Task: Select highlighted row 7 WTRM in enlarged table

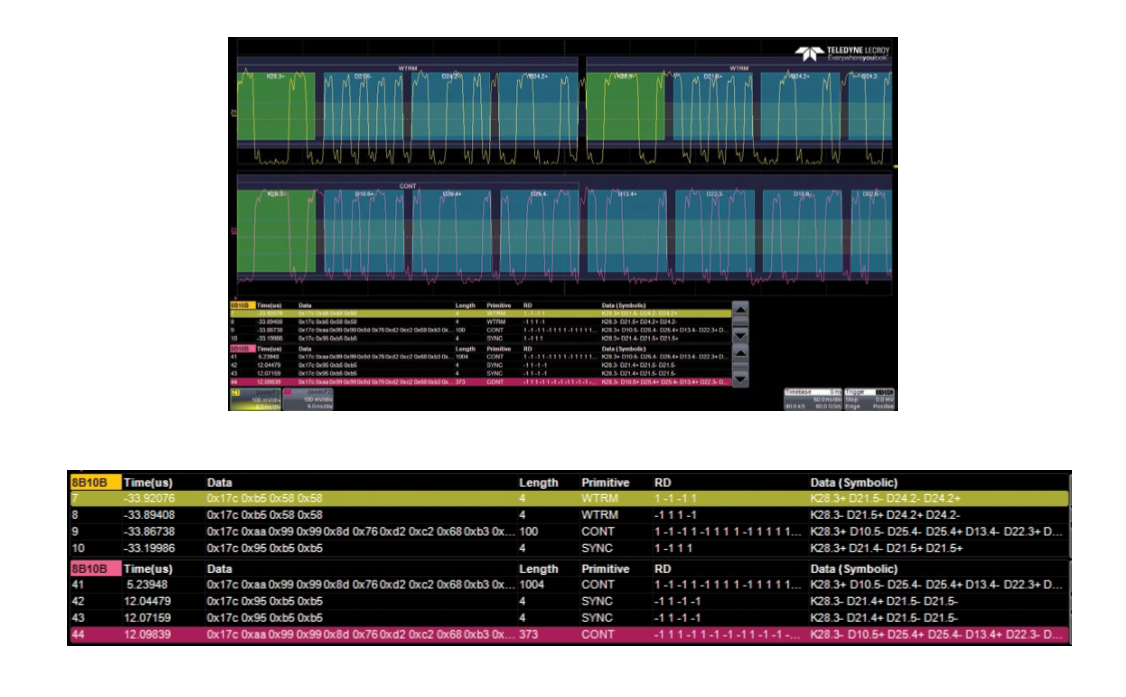Action: pyautogui.click(x=568, y=497)
